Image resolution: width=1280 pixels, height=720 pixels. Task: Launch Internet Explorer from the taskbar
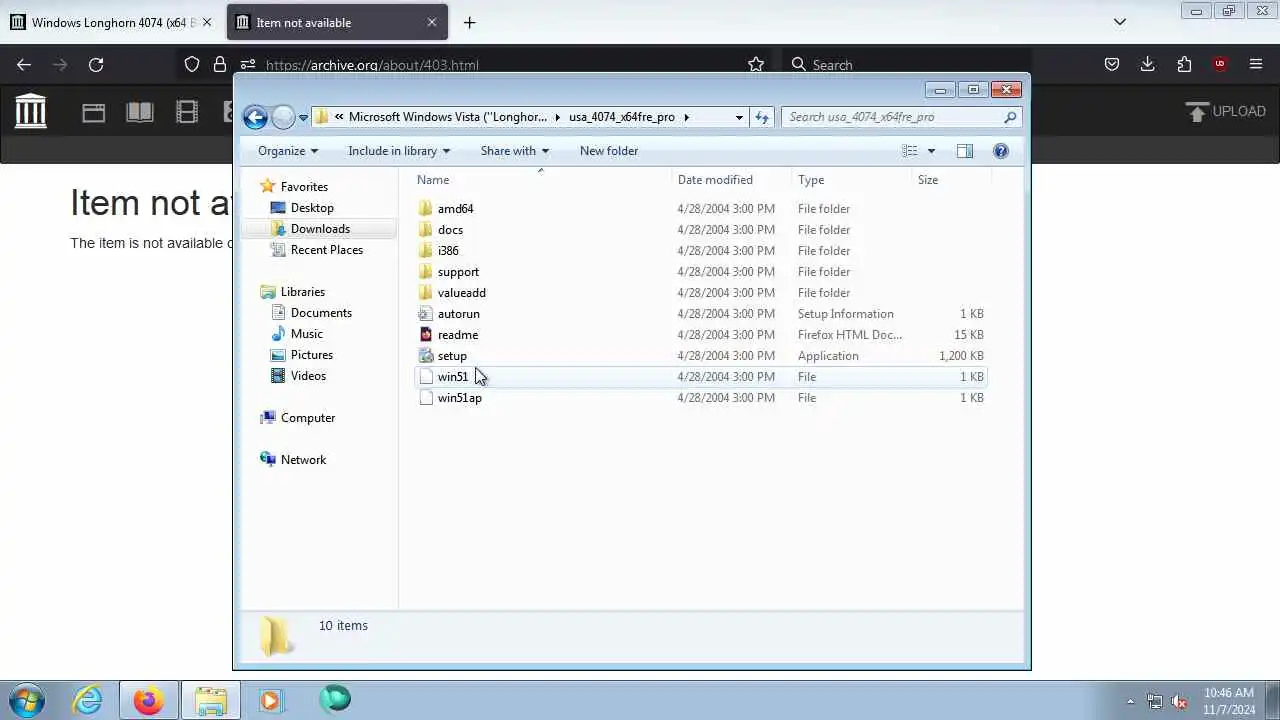point(88,700)
